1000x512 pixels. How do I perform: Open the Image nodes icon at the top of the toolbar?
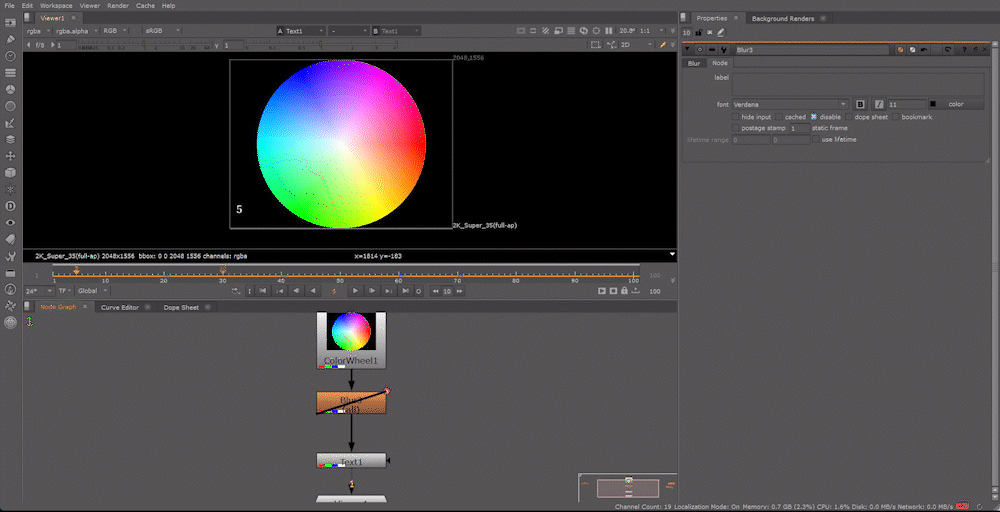10,22
